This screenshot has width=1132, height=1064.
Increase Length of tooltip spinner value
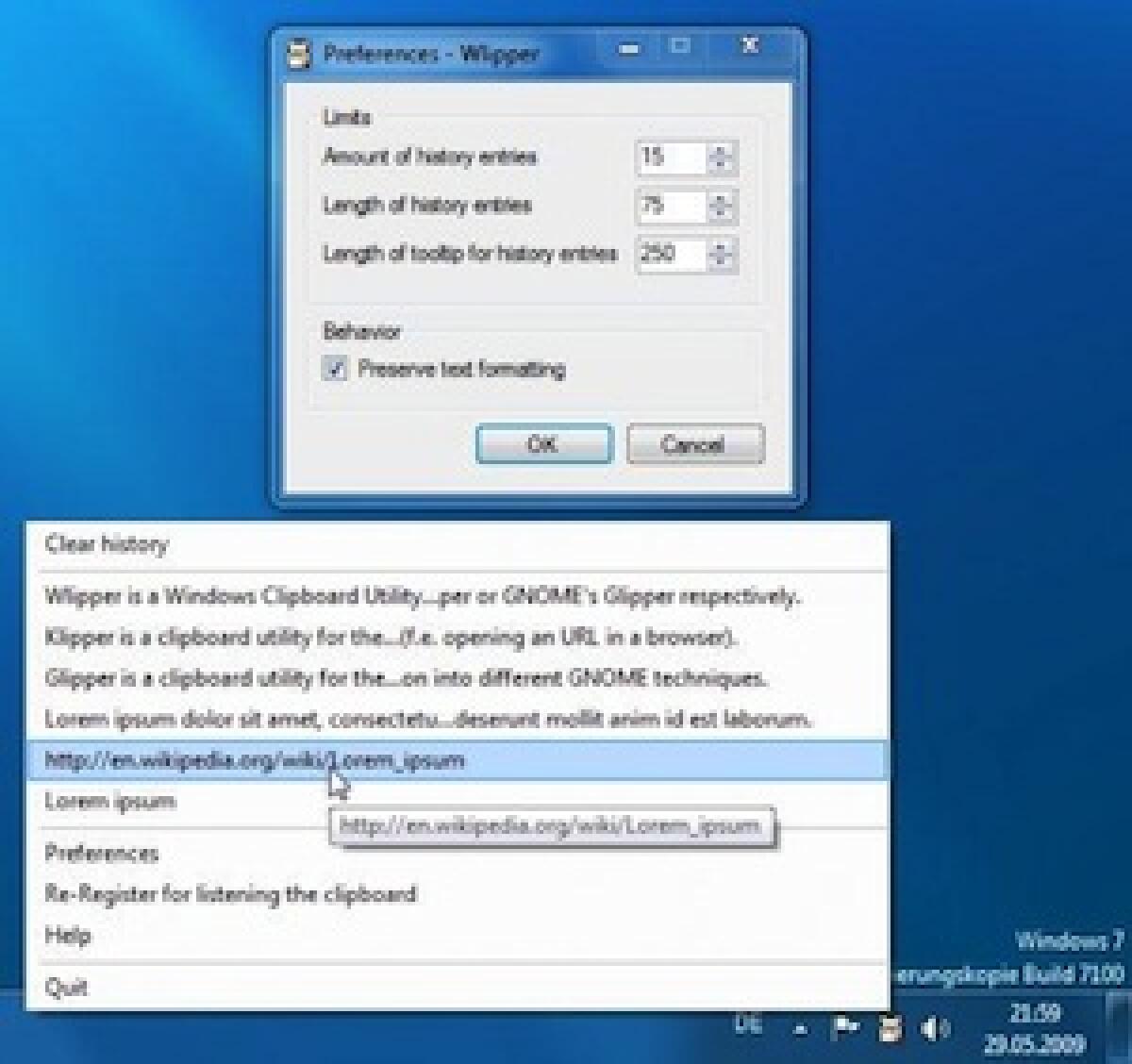pos(721,246)
